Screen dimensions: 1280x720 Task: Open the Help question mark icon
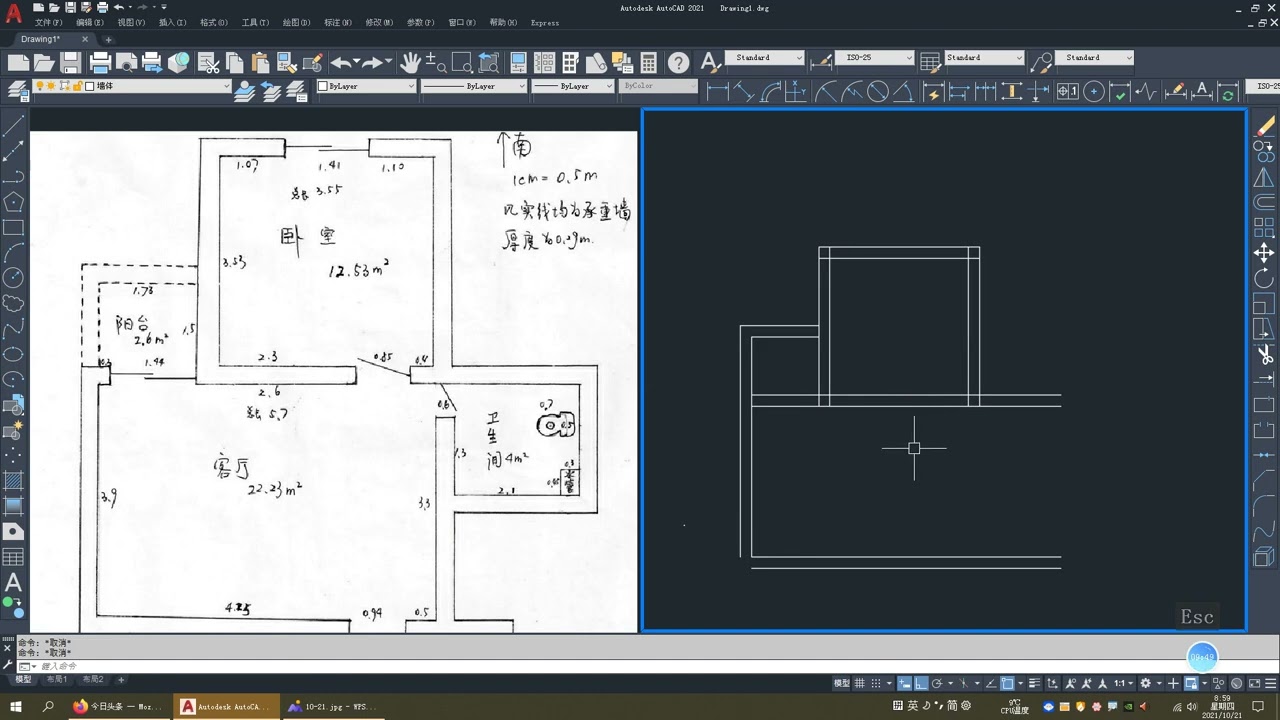(x=679, y=63)
